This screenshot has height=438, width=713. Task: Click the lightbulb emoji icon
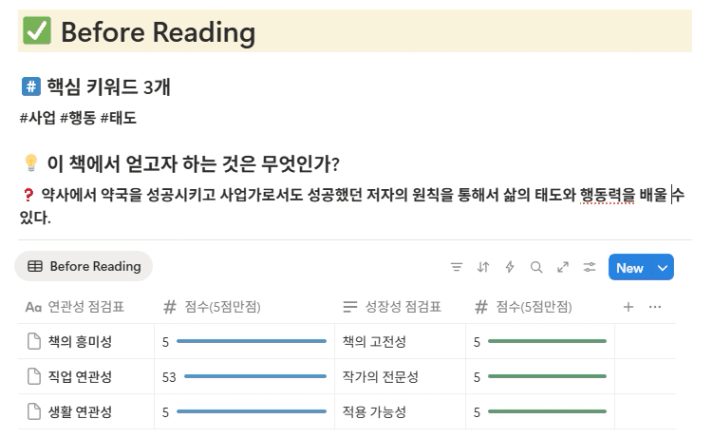[30, 164]
